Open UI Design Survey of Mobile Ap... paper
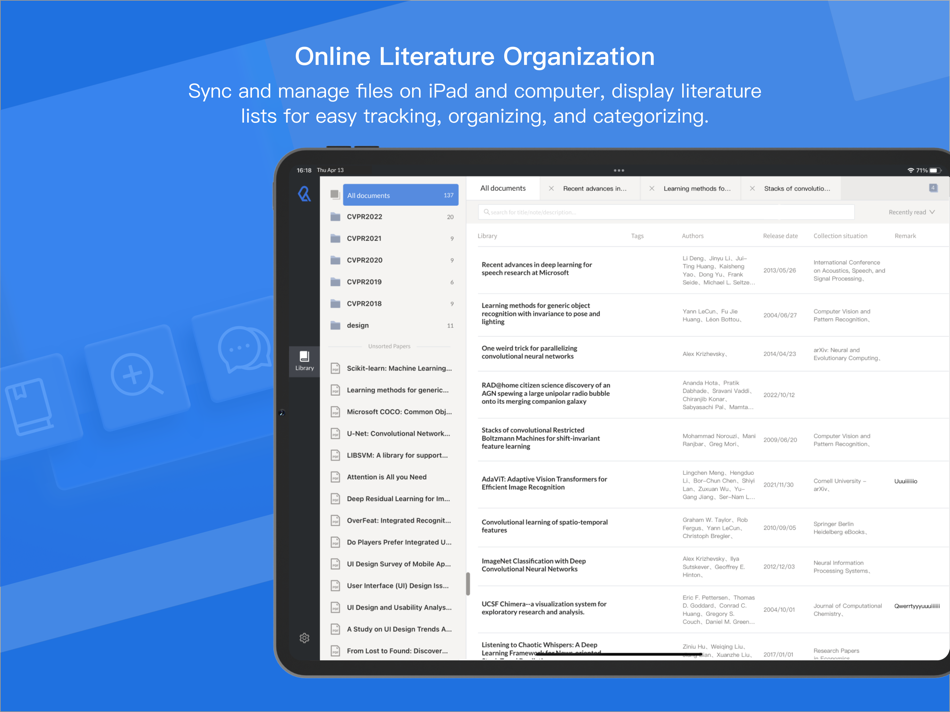The image size is (950, 712). click(x=393, y=564)
